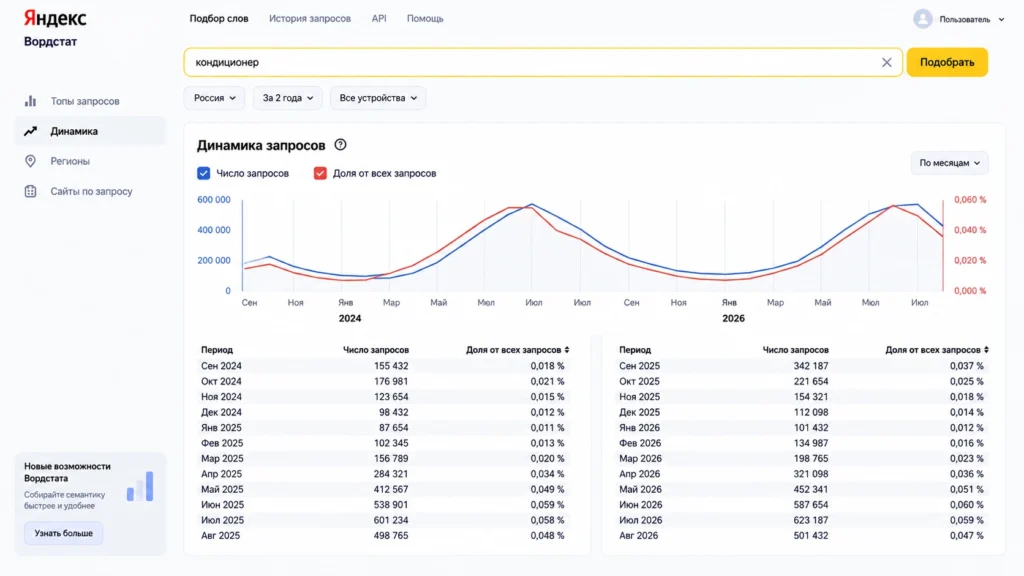The height and width of the screenshot is (576, 1024).
Task: Open the За 2 года period dropdown
Action: pyautogui.click(x=287, y=98)
